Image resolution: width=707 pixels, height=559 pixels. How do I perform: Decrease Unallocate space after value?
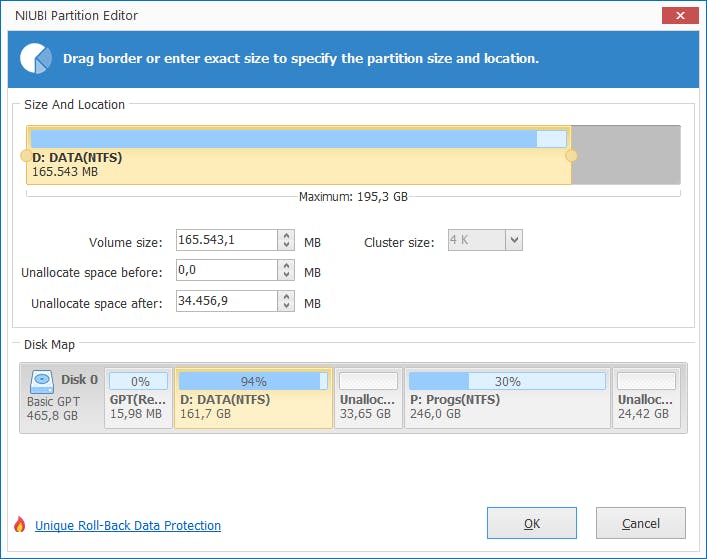[286, 306]
